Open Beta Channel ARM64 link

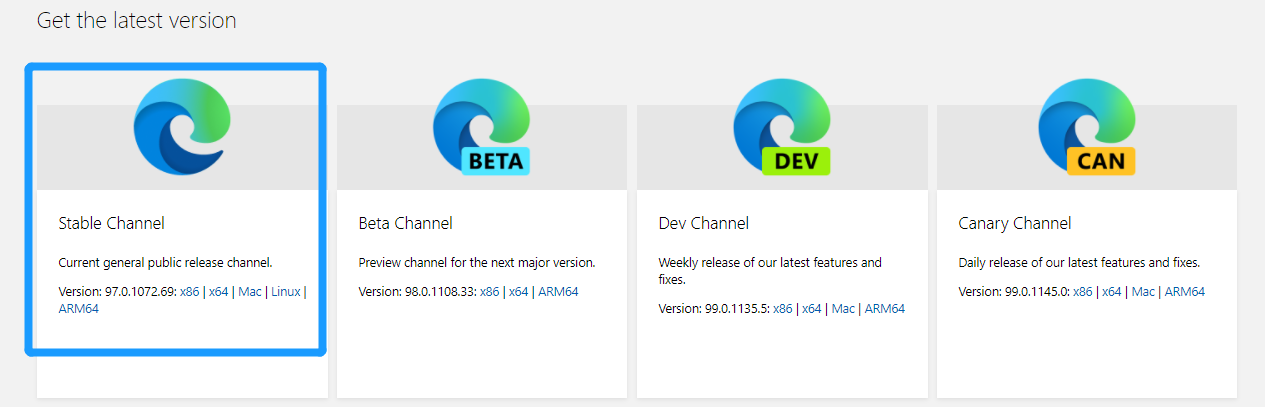pyautogui.click(x=558, y=292)
